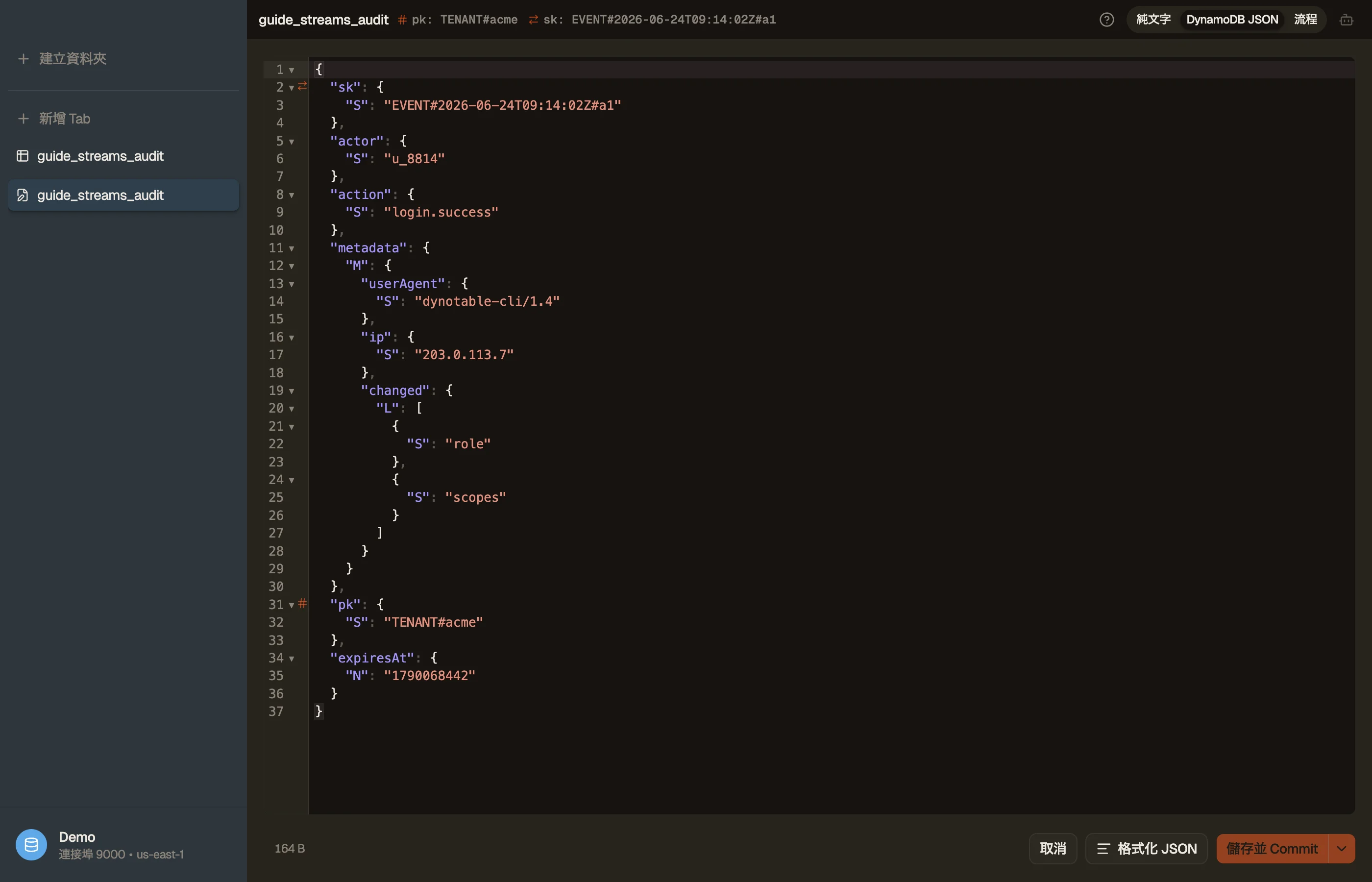Click the robot assistant icon at top right
Viewport: 1372px width, 882px height.
tap(1346, 20)
